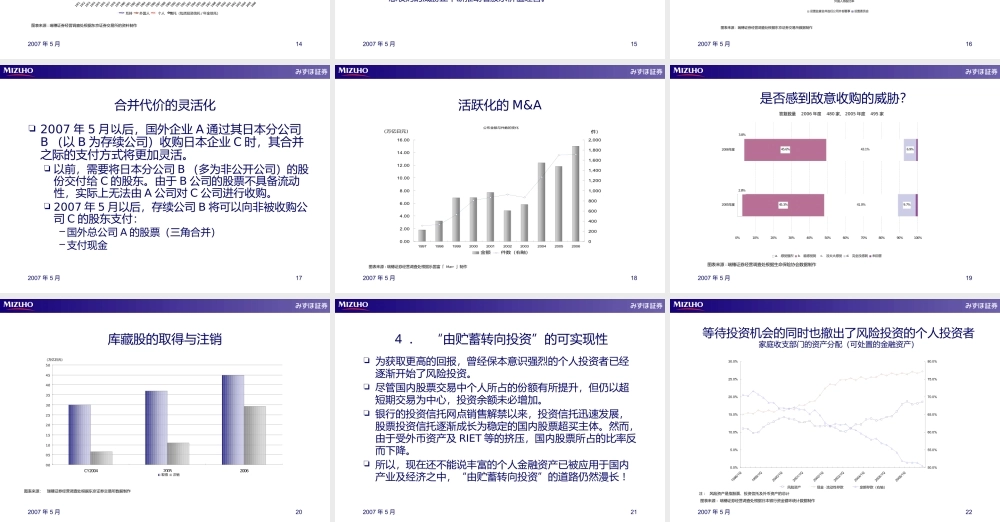Click page number 16
The width and height of the screenshot is (1000, 522).
[x=969, y=44]
